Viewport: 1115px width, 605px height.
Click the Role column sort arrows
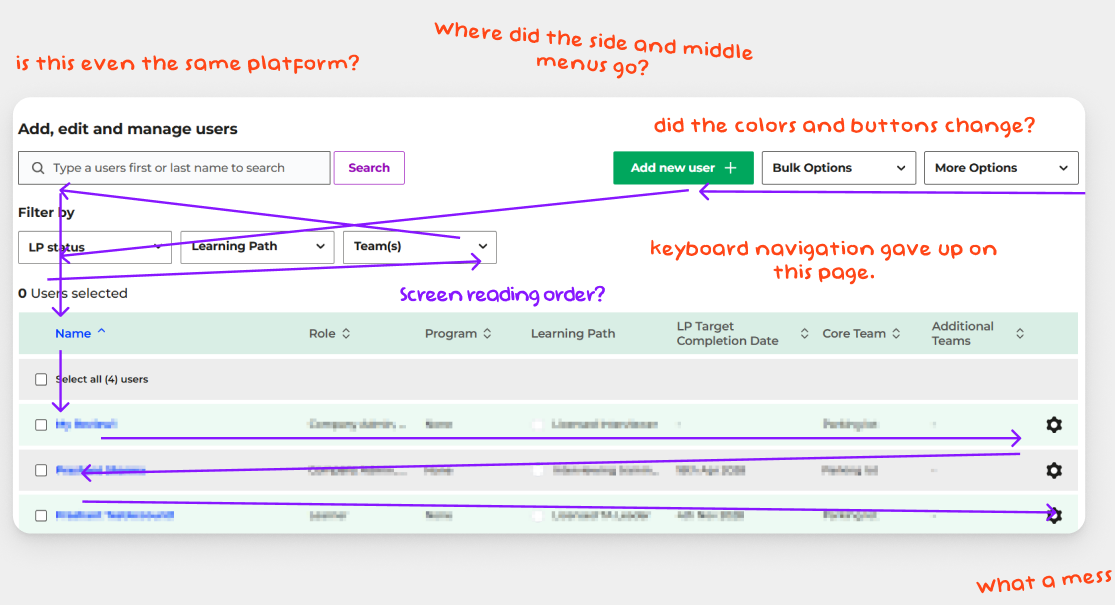[x=346, y=333]
